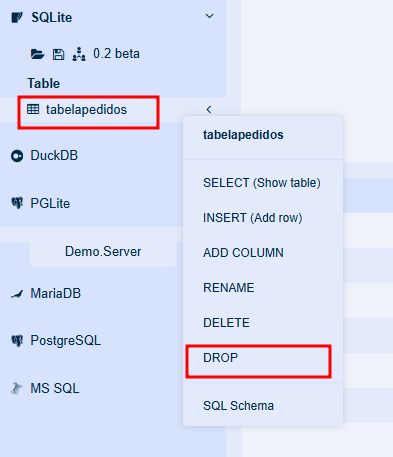Click the SQLite logo icon
393x457 pixels.
tap(17, 17)
